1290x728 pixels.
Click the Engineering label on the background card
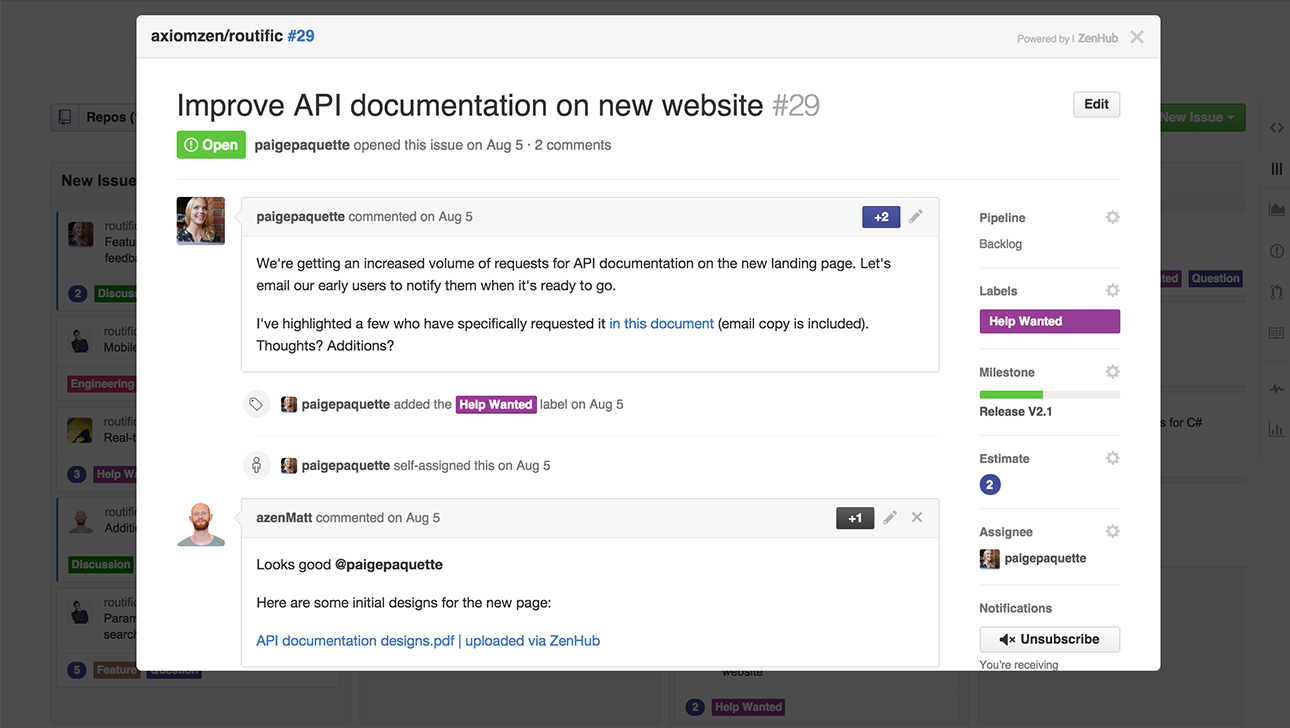tap(101, 384)
